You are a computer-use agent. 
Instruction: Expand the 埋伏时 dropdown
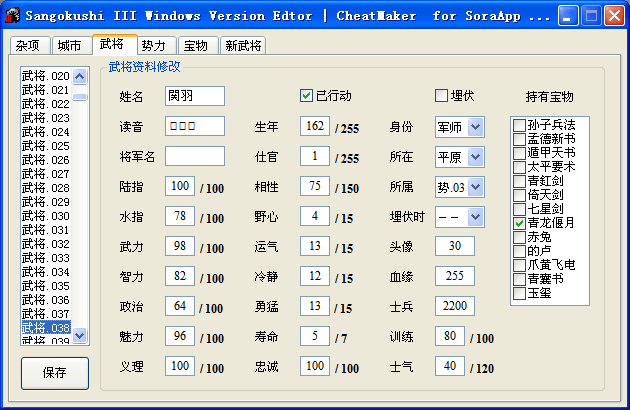tap(475, 217)
